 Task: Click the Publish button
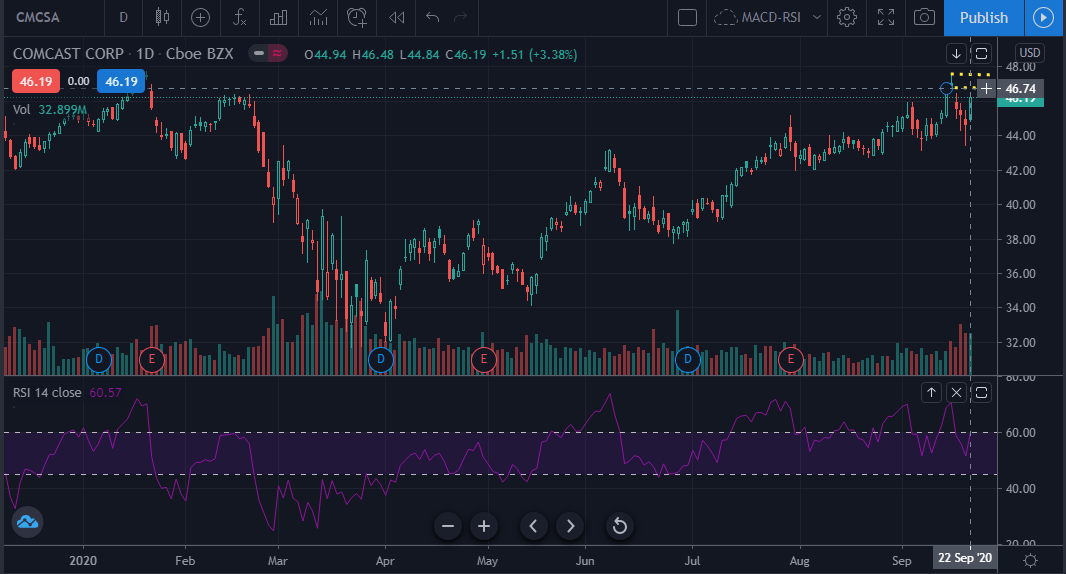click(983, 17)
